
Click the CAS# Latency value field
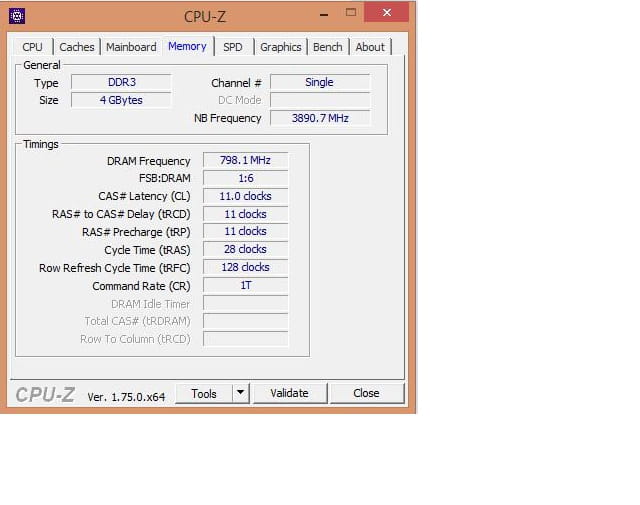pos(245,196)
